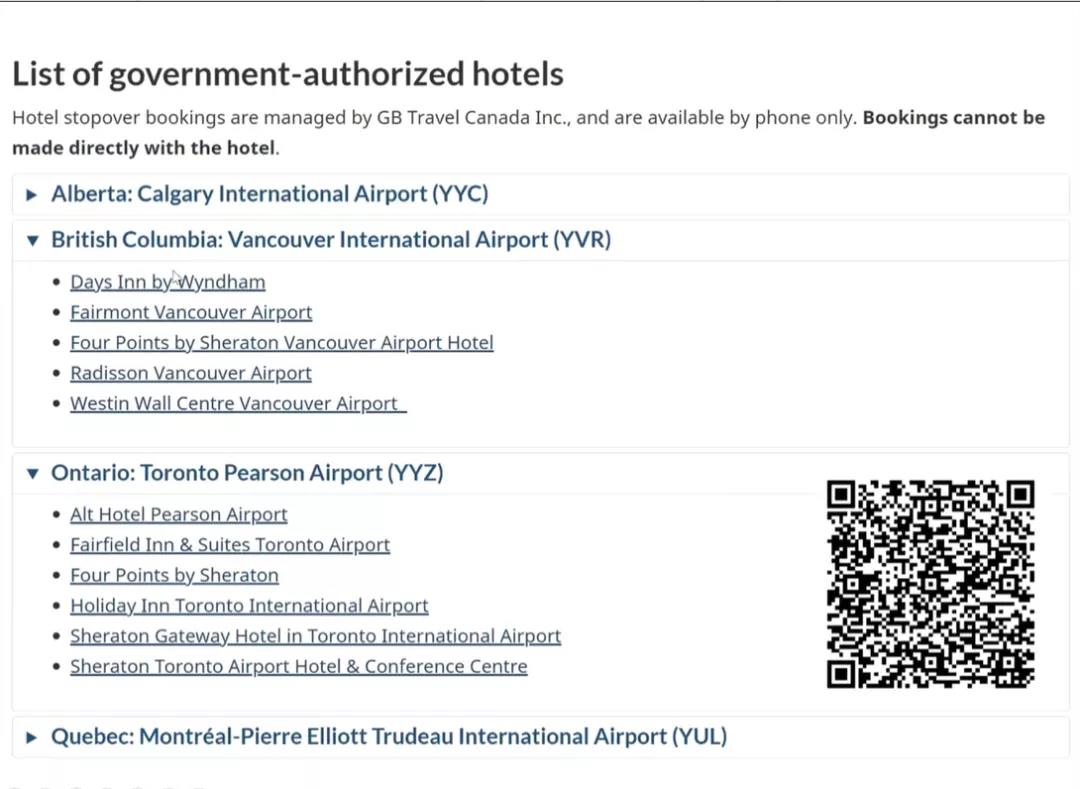Visit Four Points by Sheraton Vancouver Airport Hotel
The height and width of the screenshot is (789, 1080).
point(282,343)
